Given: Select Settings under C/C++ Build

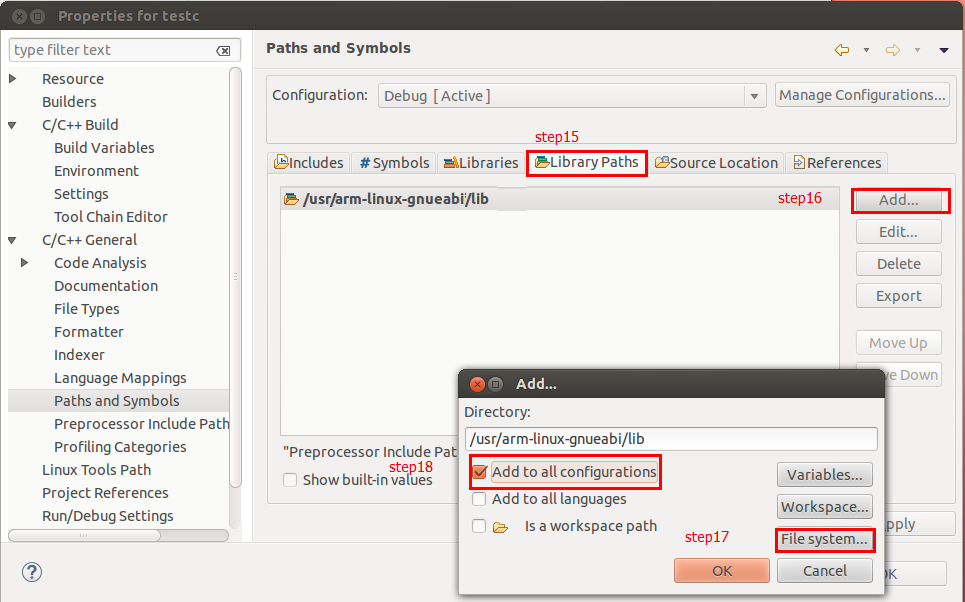Looking at the screenshot, I should [81, 194].
